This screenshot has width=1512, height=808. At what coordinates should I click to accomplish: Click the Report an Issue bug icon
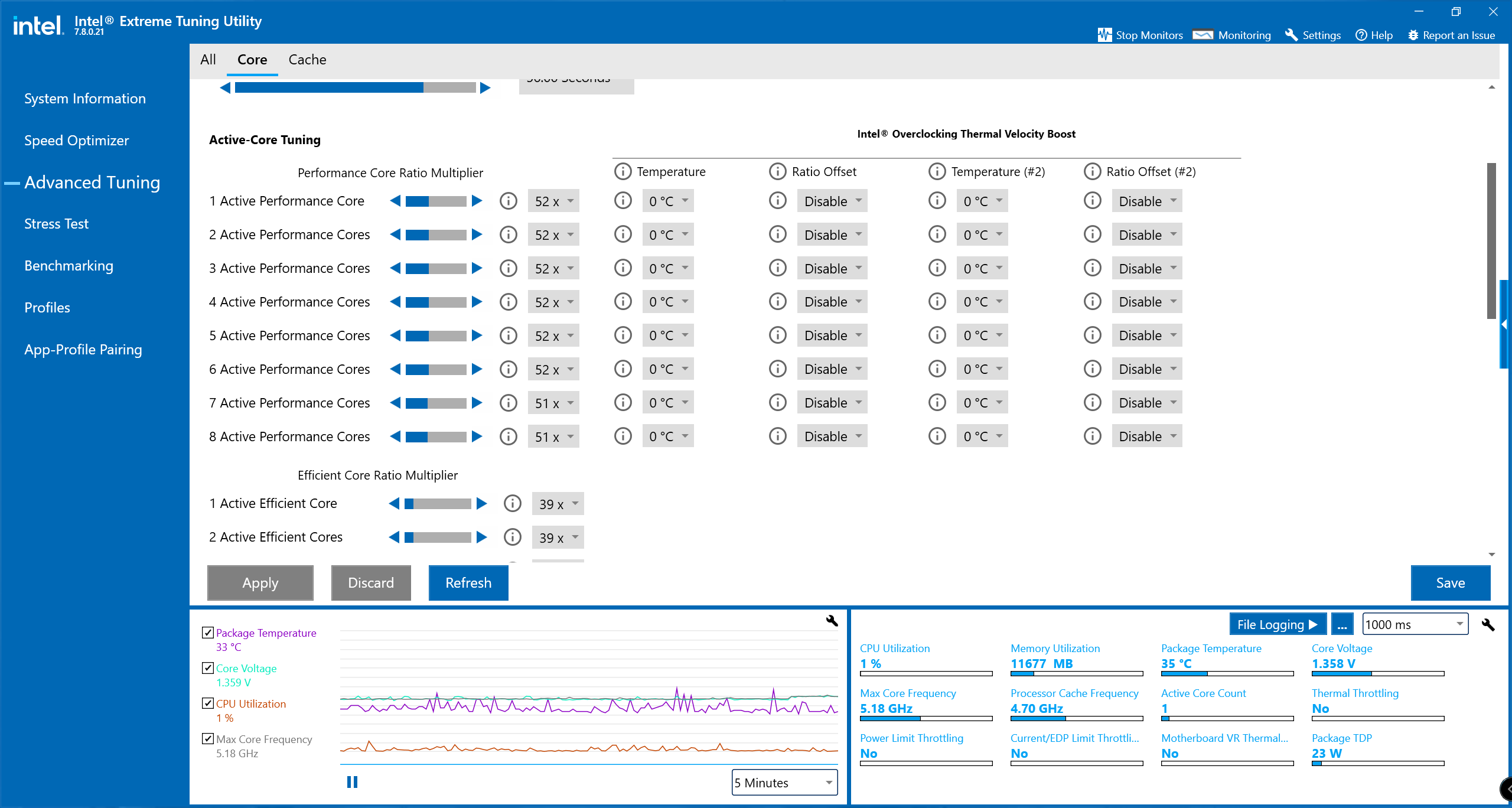click(1413, 35)
